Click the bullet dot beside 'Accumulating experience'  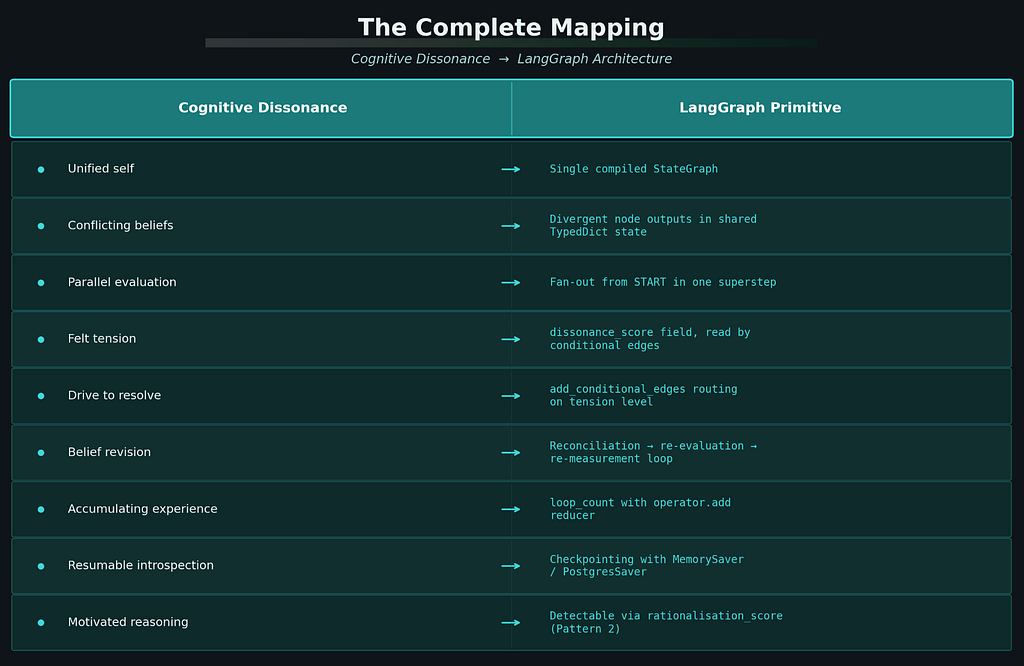41,509
